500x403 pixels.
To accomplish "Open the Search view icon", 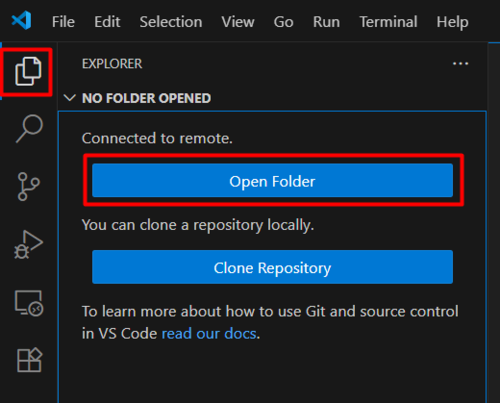I will (29, 129).
